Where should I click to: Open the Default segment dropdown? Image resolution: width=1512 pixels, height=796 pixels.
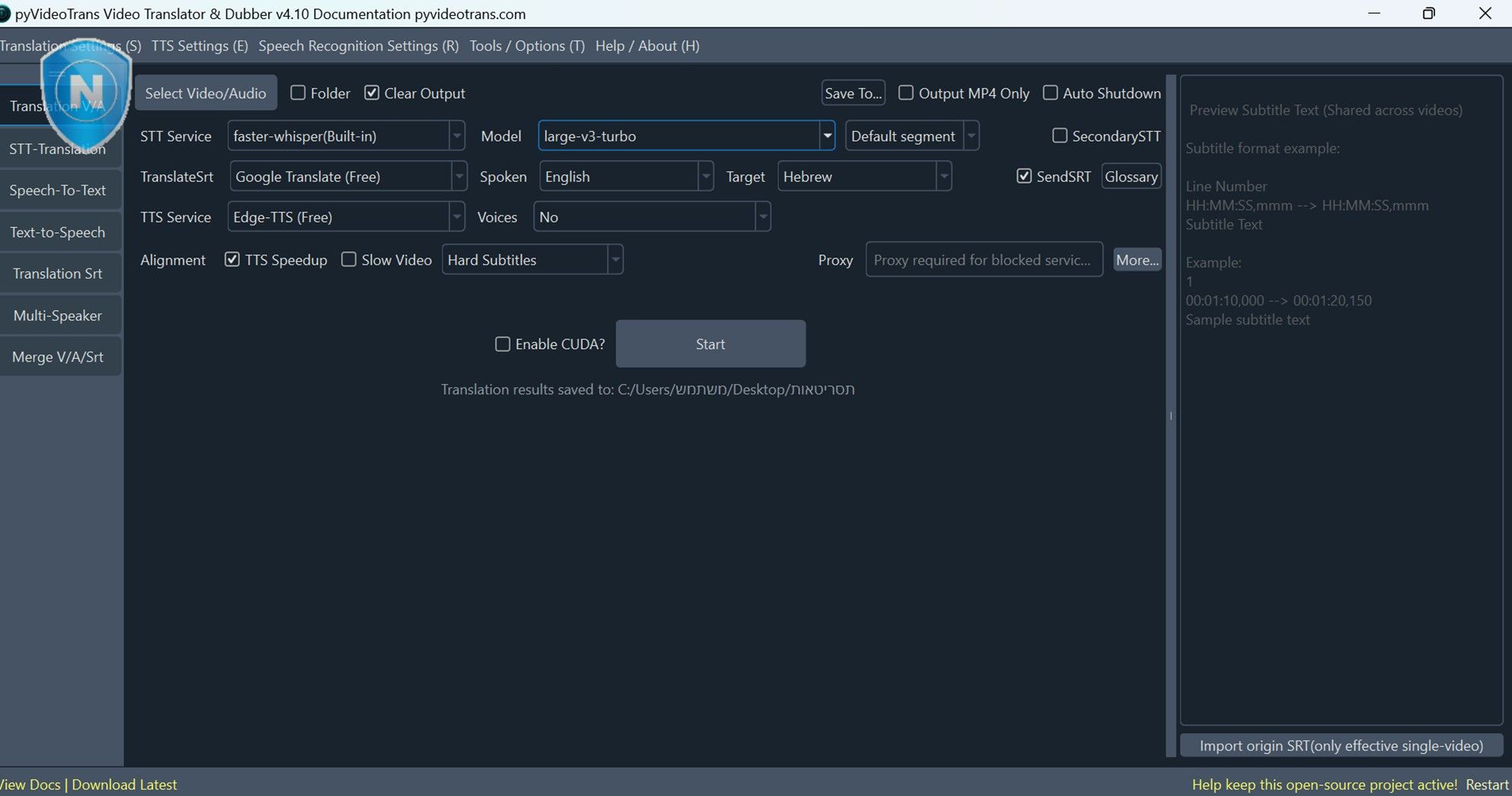[912, 136]
